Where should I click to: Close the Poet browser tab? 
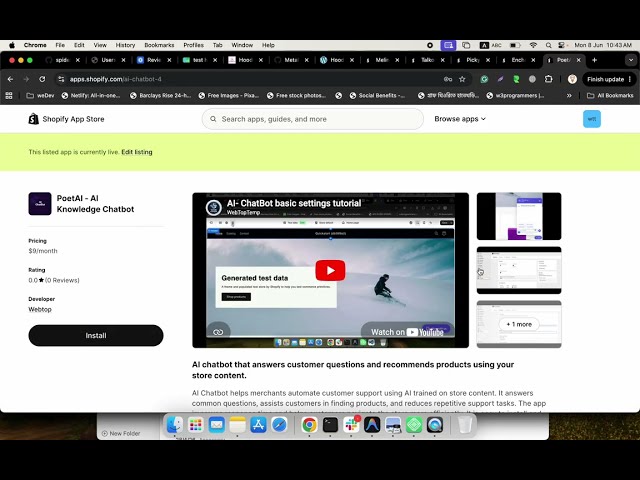tap(578, 60)
